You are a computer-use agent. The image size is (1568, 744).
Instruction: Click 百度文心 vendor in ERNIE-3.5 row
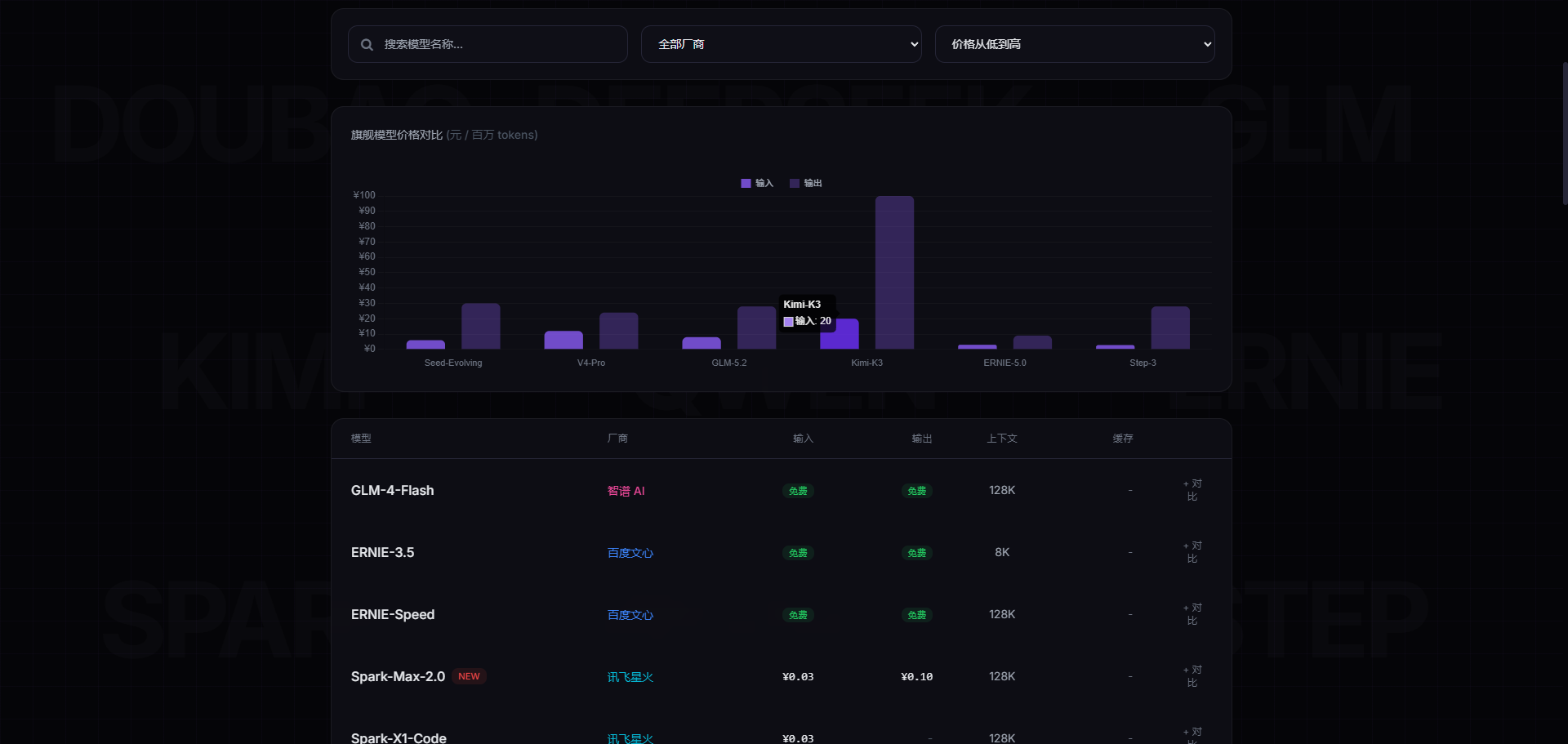click(630, 553)
